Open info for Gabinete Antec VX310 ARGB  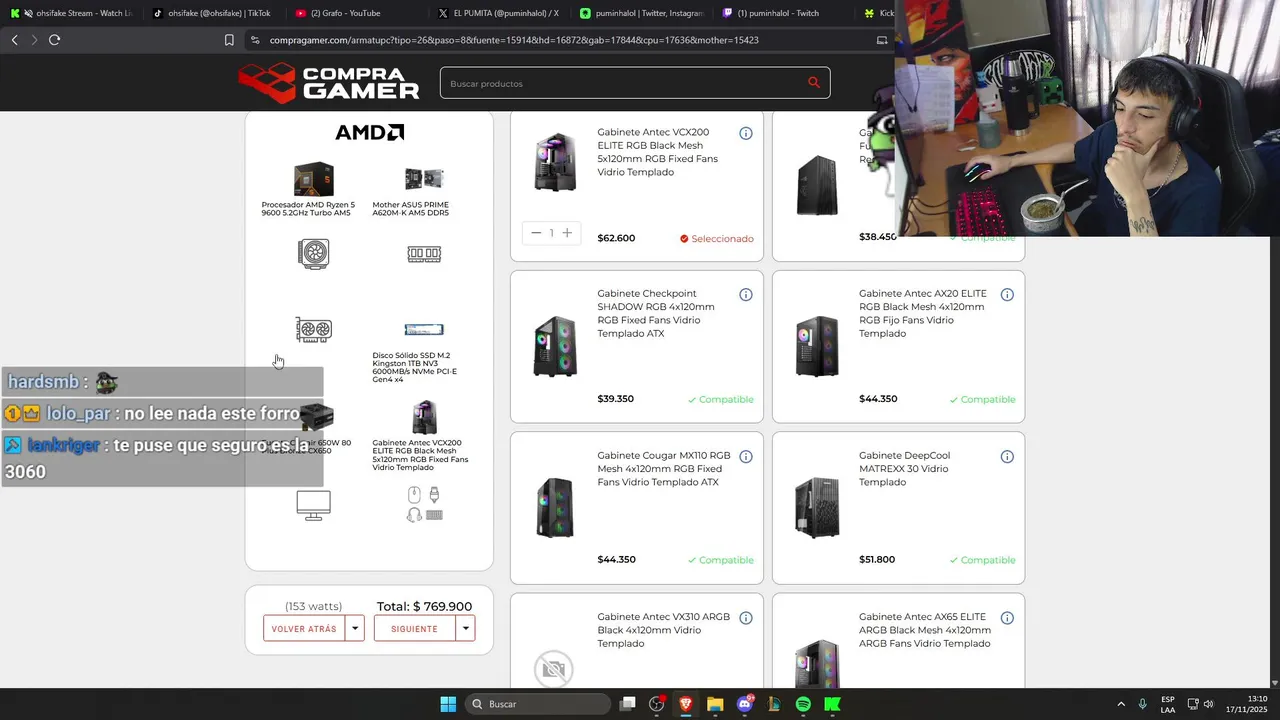tap(746, 618)
